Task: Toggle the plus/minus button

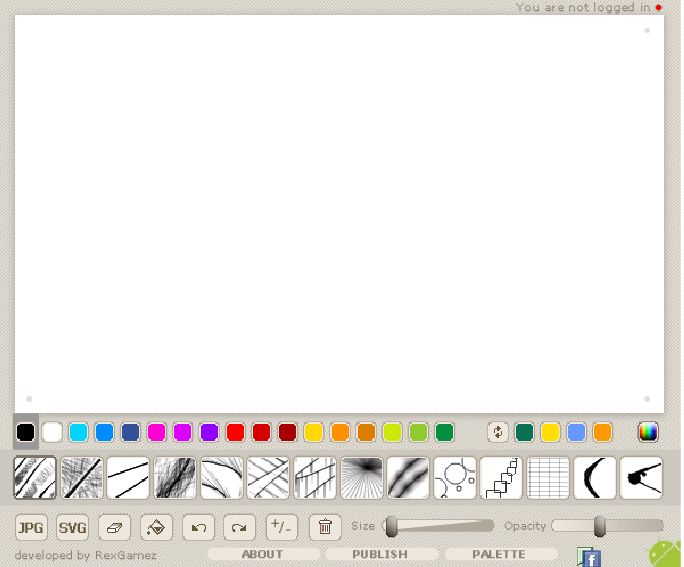Action: coord(282,527)
